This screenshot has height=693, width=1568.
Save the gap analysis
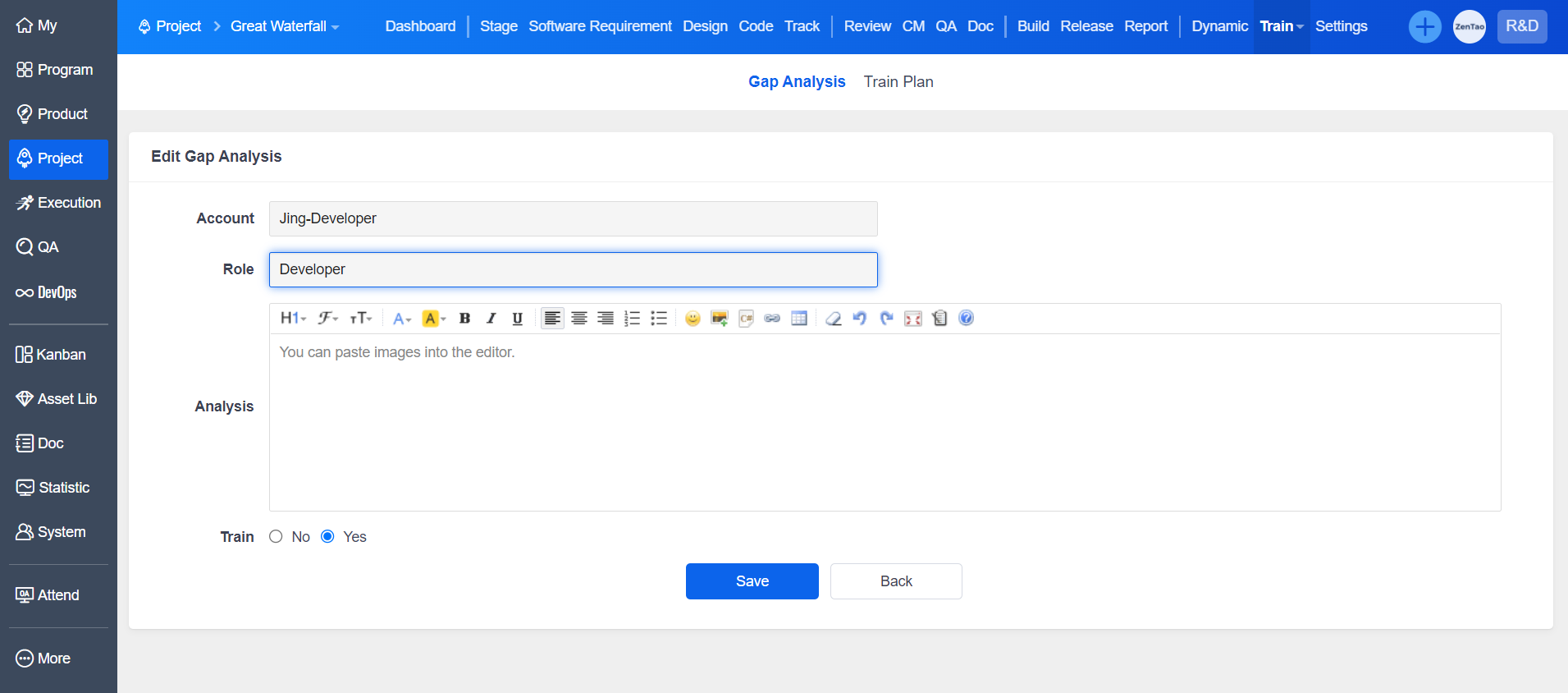coord(752,581)
